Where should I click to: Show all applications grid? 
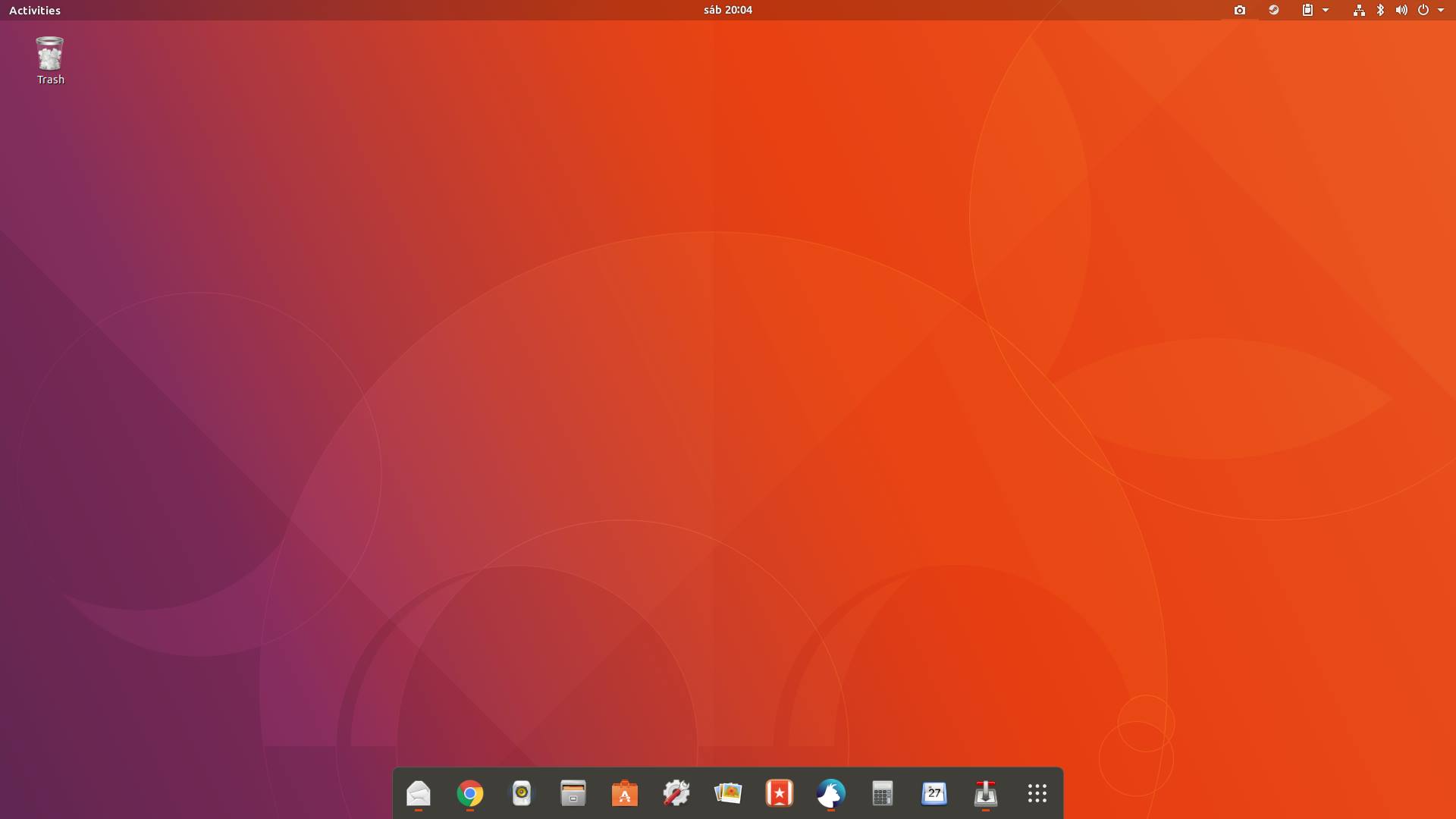[1037, 793]
